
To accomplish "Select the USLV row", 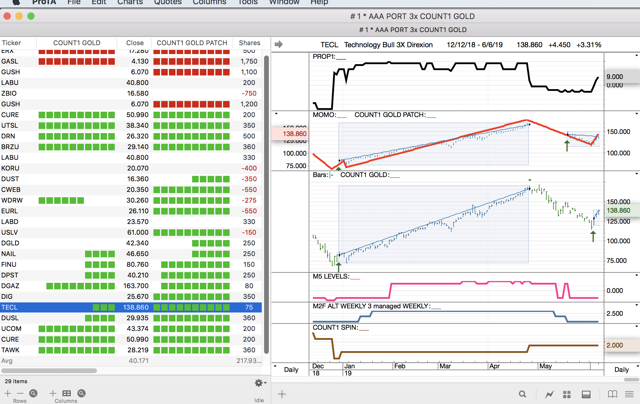I will [131, 232].
